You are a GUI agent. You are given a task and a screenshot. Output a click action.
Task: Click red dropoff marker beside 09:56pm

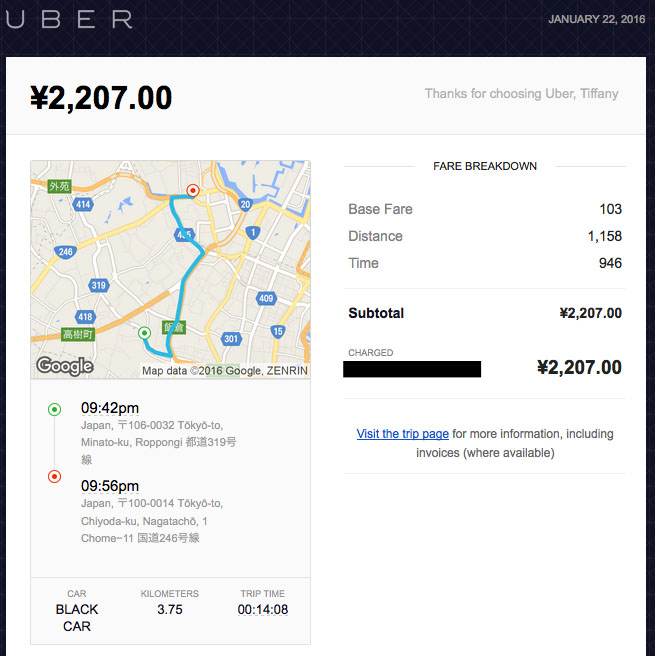pyautogui.click(x=54, y=477)
